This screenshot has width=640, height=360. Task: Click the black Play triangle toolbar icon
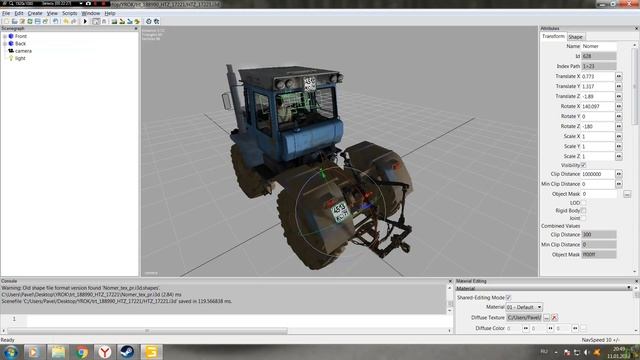point(85,21)
